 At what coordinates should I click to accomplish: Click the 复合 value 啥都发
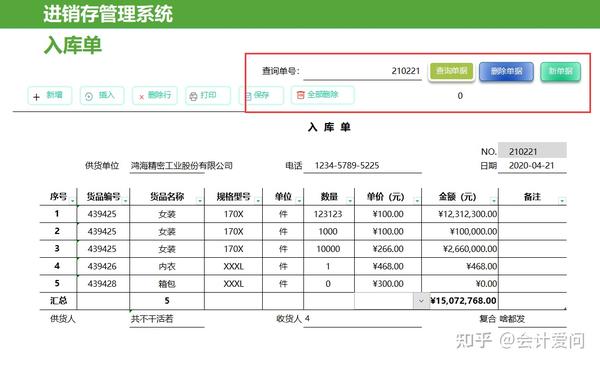(512, 319)
